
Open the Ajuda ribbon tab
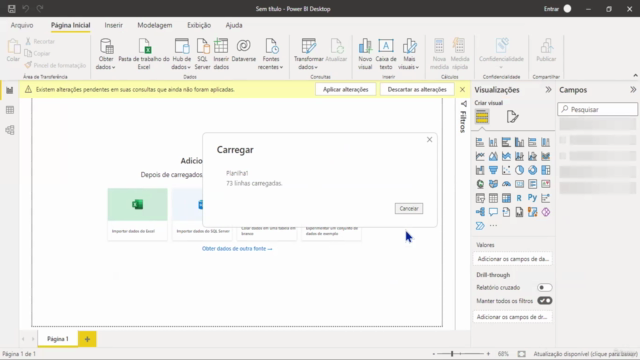coord(234,25)
